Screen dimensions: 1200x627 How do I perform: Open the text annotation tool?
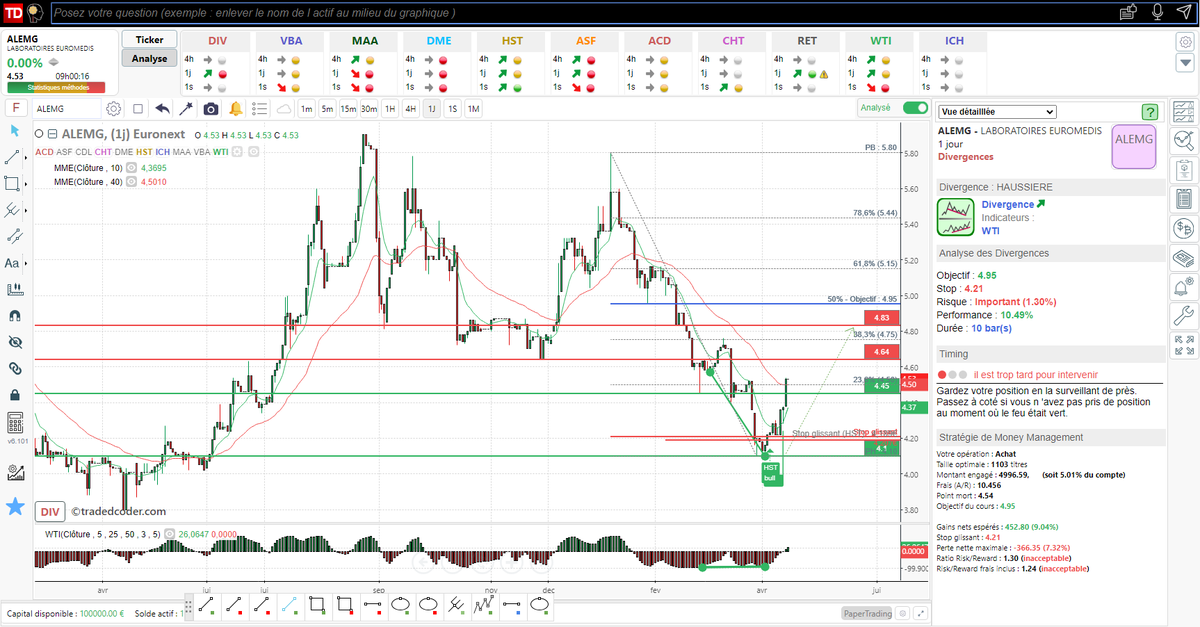pyautogui.click(x=13, y=263)
